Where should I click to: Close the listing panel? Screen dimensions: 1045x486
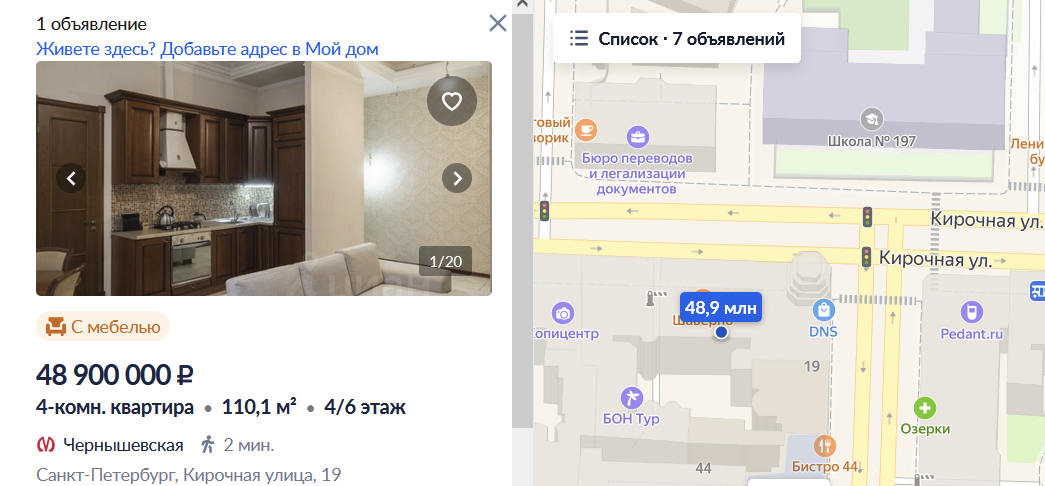pyautogui.click(x=498, y=24)
